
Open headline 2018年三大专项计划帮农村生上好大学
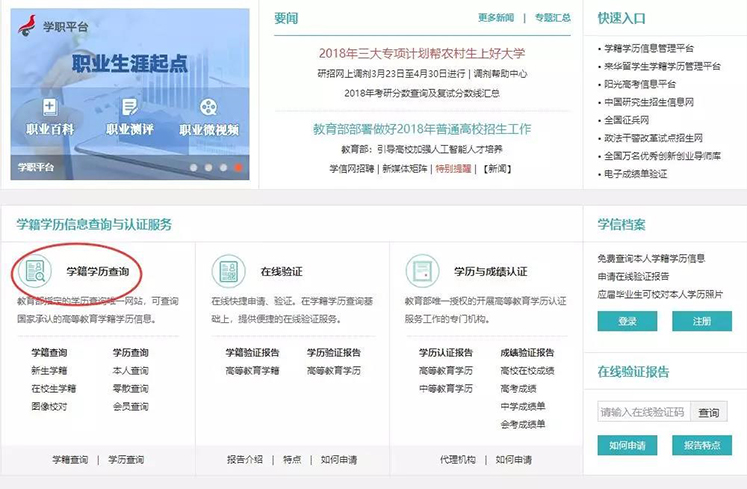tap(421, 53)
